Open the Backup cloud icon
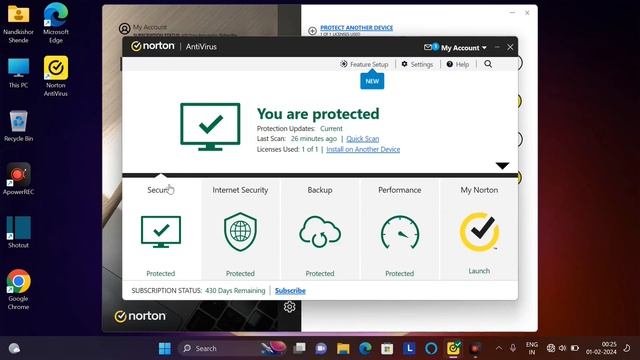This screenshot has height=360, width=640. tap(320, 231)
